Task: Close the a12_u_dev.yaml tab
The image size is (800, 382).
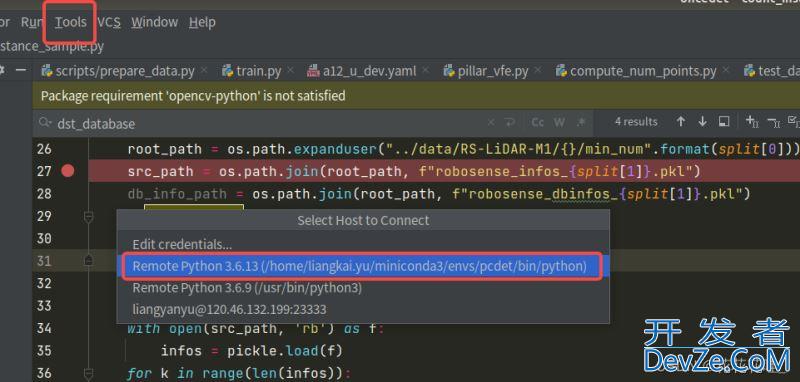Action: [x=426, y=70]
